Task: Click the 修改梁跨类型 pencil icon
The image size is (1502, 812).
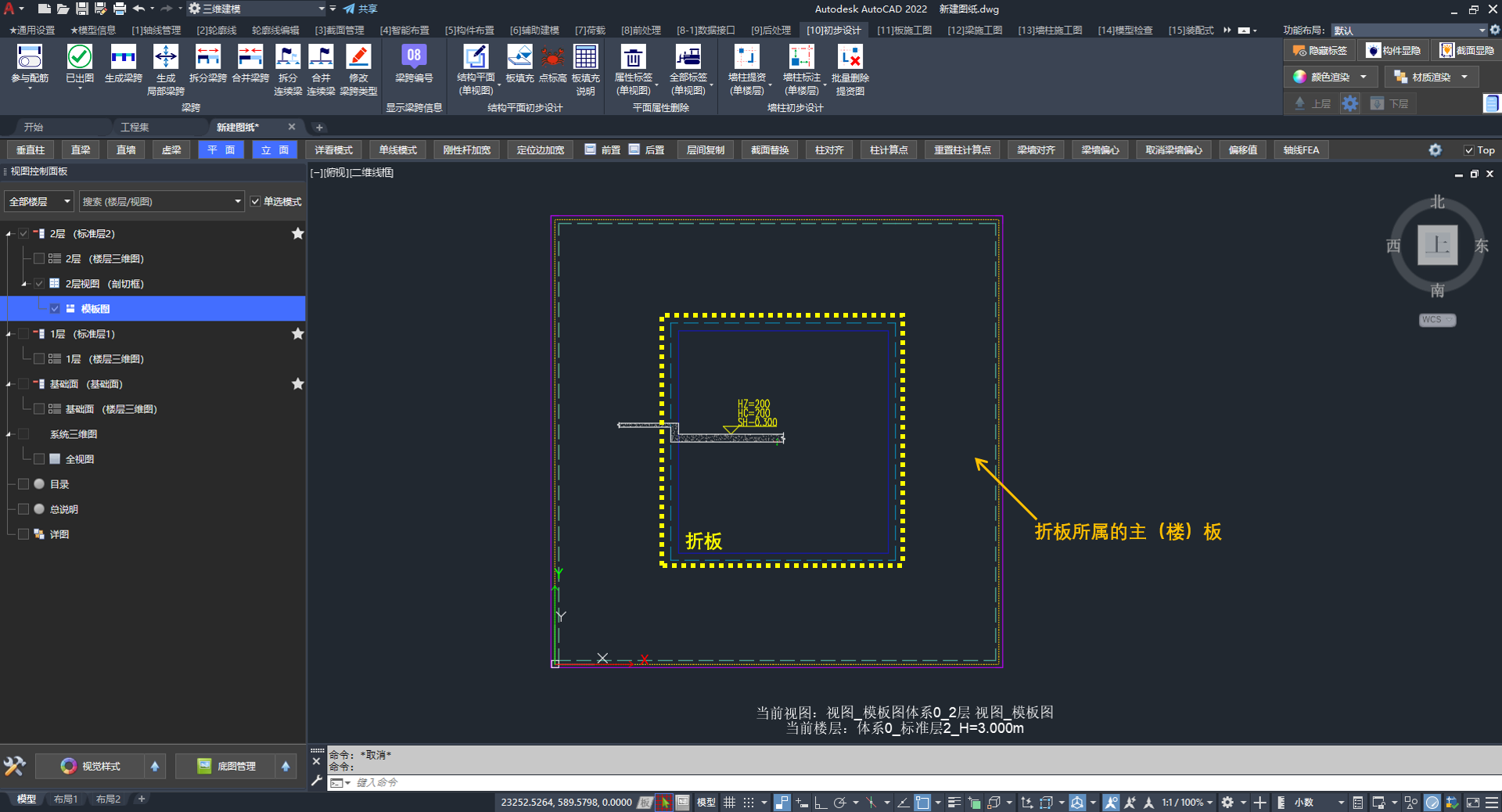Action: [x=358, y=58]
